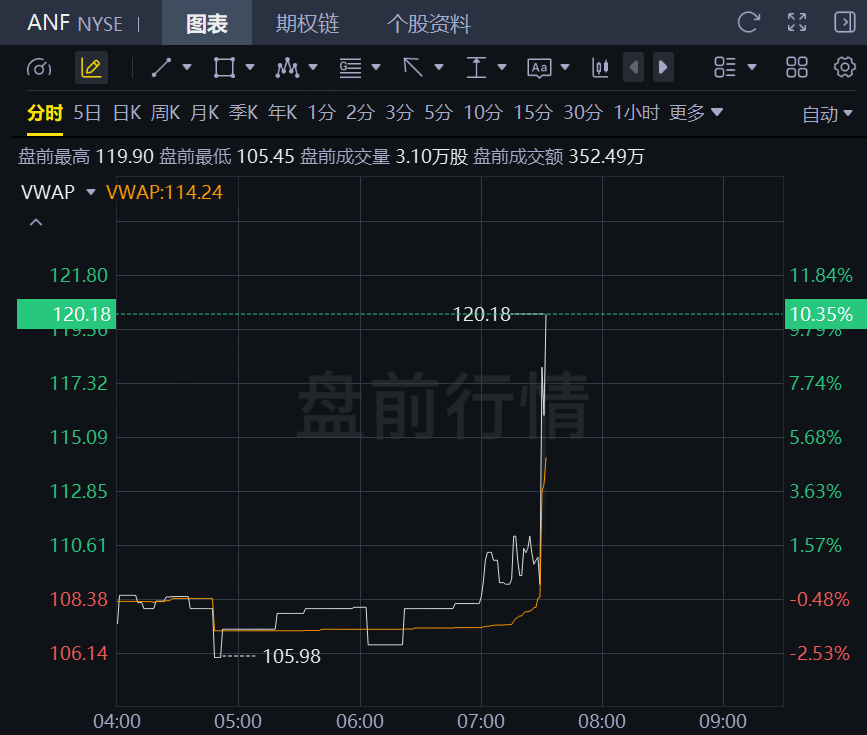Open the 个股资料 tab
867x735 pixels.
click(429, 23)
